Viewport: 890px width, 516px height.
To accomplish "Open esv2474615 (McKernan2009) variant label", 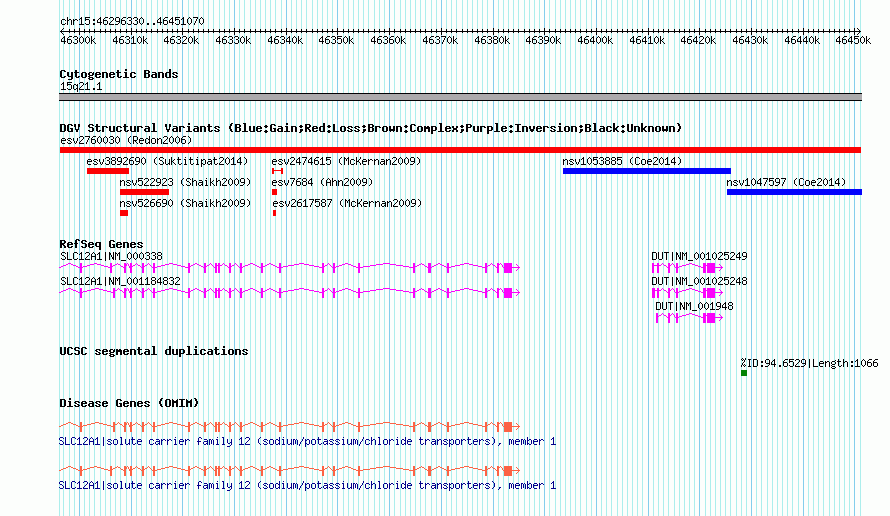I will pos(346,161).
